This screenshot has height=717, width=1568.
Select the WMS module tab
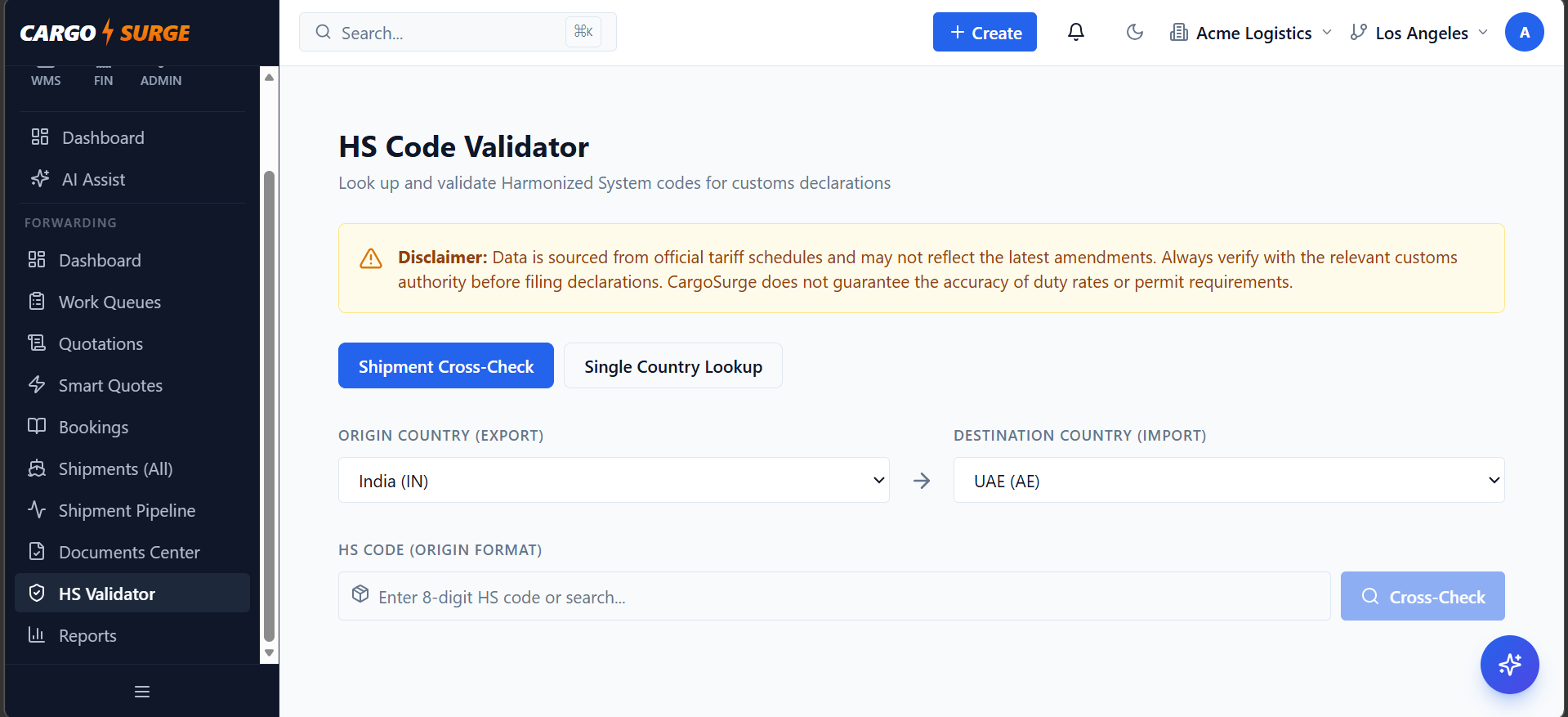(x=46, y=79)
